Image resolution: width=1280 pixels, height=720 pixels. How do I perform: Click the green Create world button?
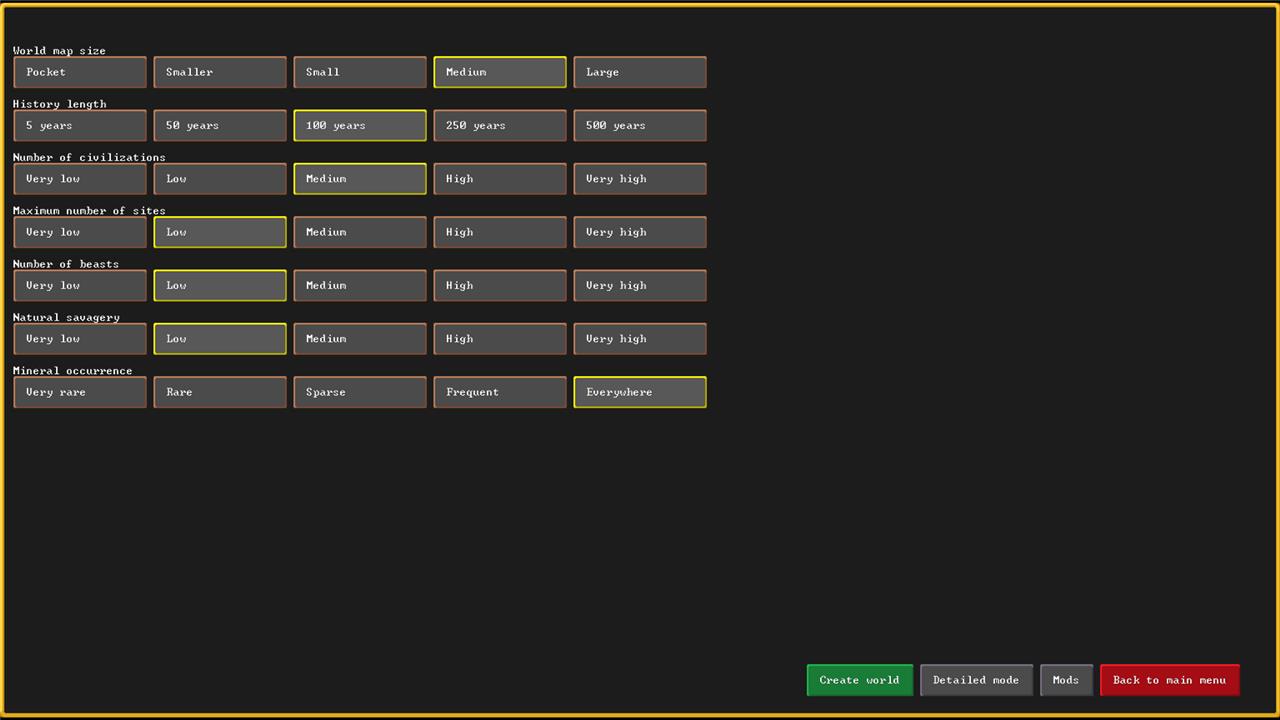point(859,680)
